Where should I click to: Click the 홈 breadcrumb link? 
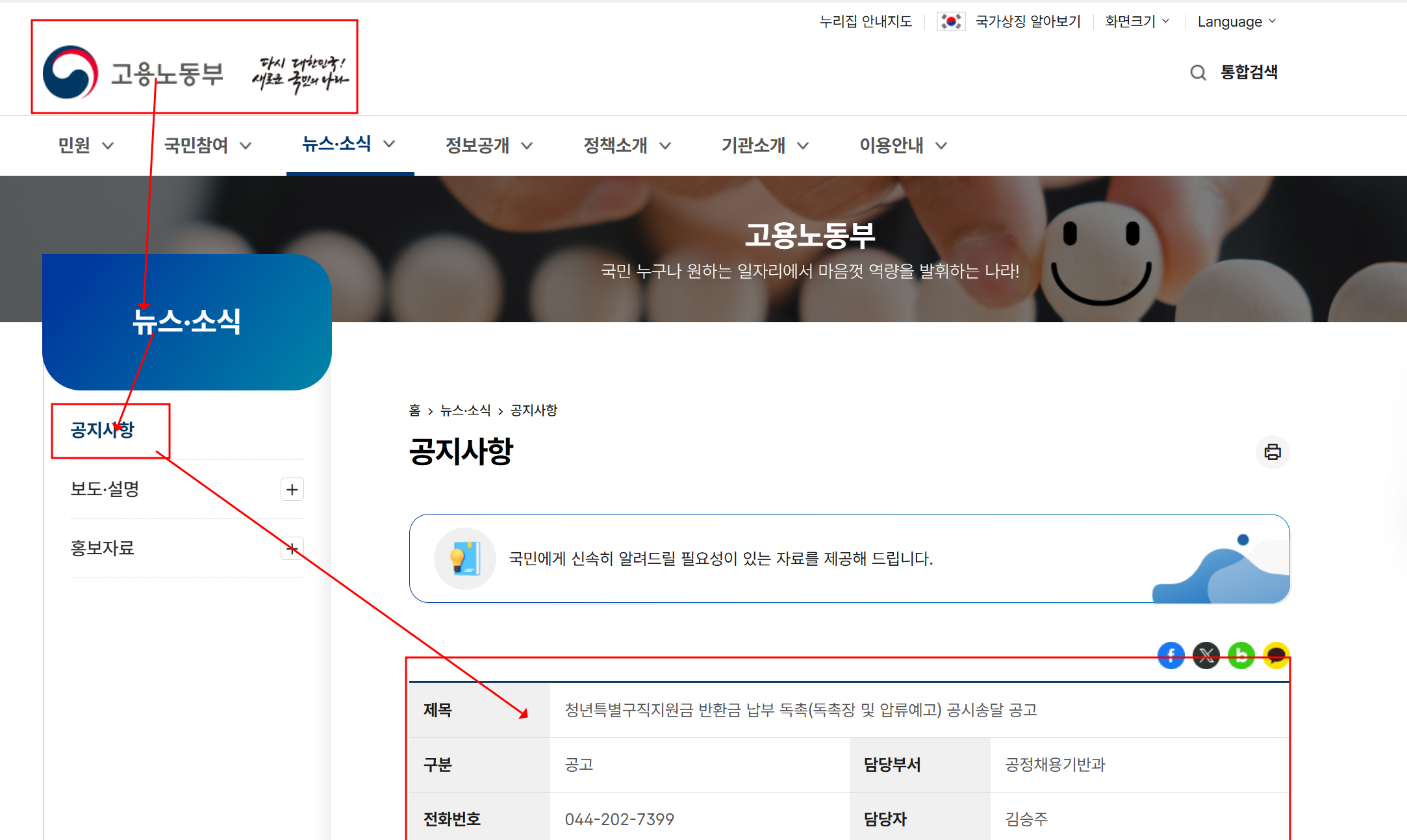[414, 411]
